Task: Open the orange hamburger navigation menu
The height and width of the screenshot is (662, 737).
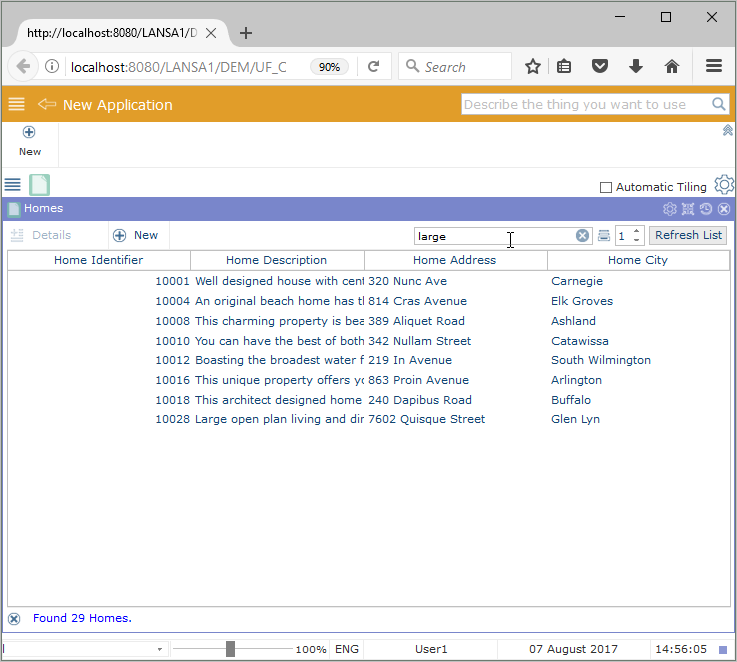Action: click(x=16, y=105)
